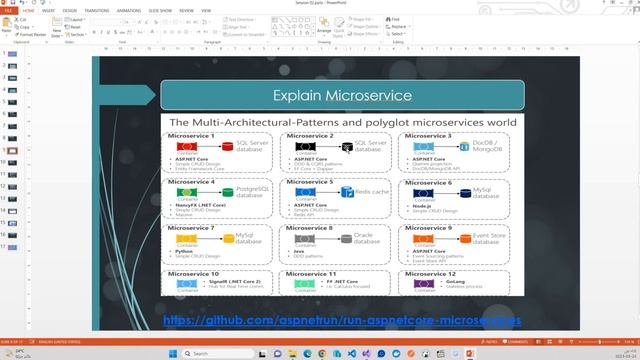Open the Section dropdown
The image size is (640, 360).
pyautogui.click(x=76, y=35)
